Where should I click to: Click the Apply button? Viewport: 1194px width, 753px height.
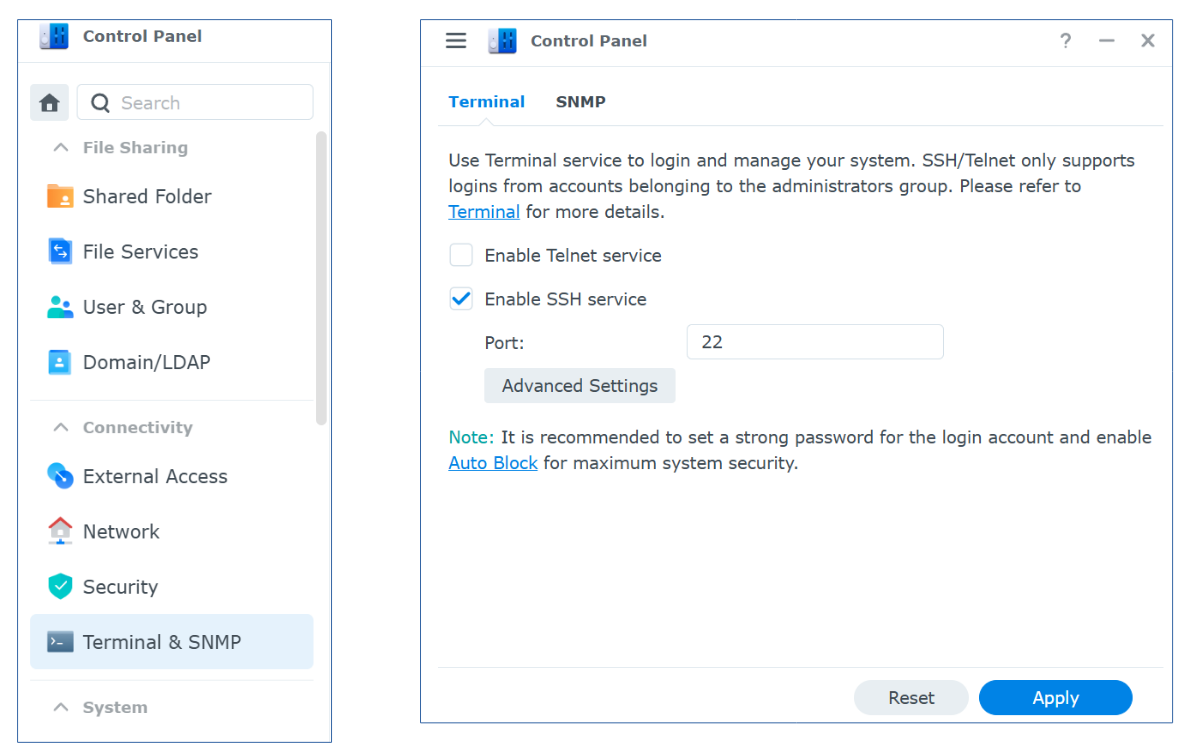coord(1055,698)
